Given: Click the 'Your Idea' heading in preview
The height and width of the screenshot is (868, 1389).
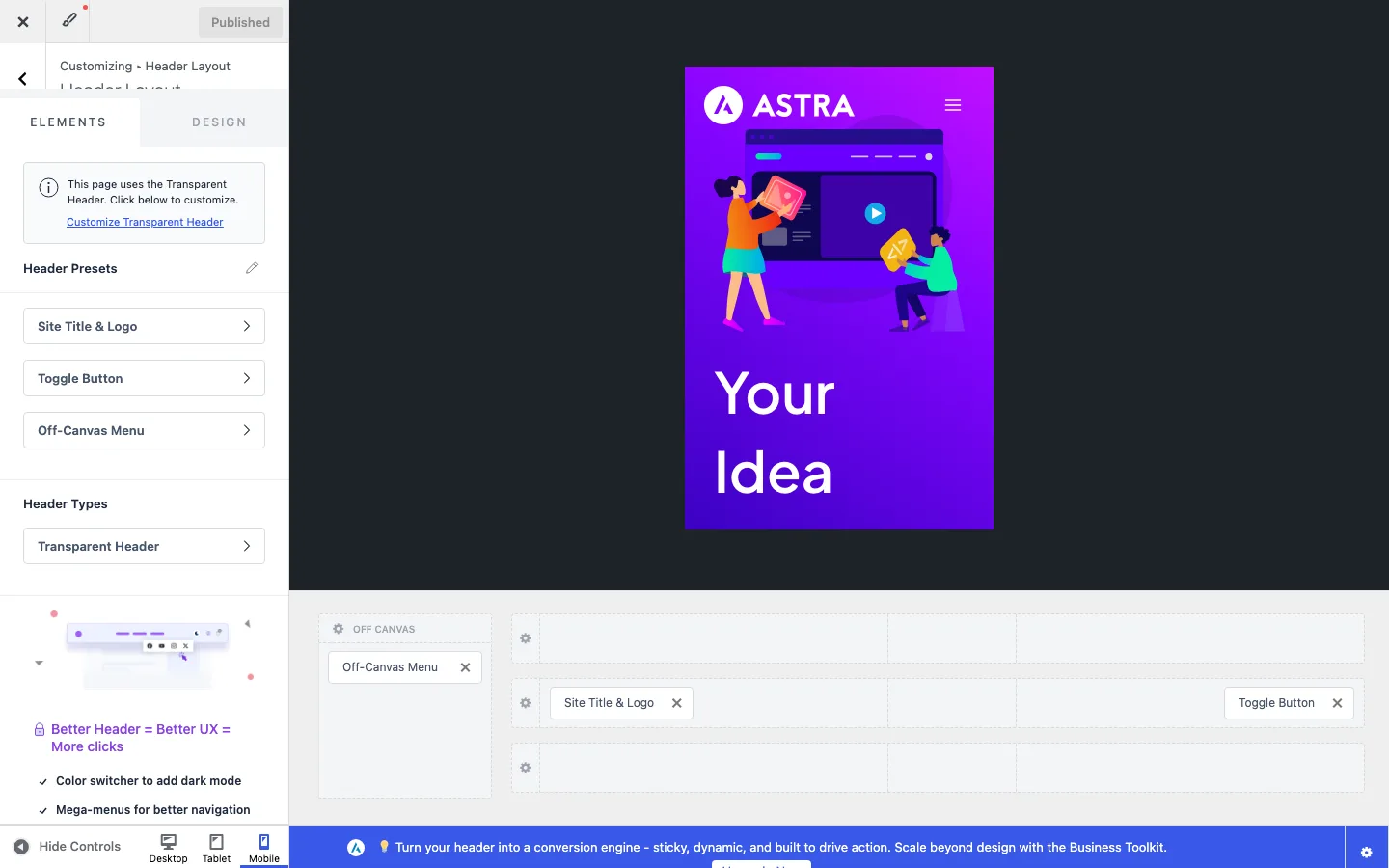Looking at the screenshot, I should (x=775, y=433).
